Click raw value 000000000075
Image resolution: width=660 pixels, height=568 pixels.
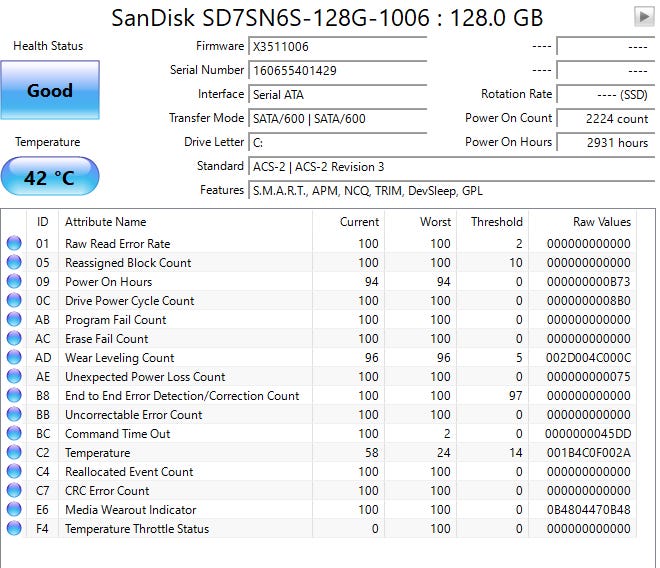[x=588, y=376]
